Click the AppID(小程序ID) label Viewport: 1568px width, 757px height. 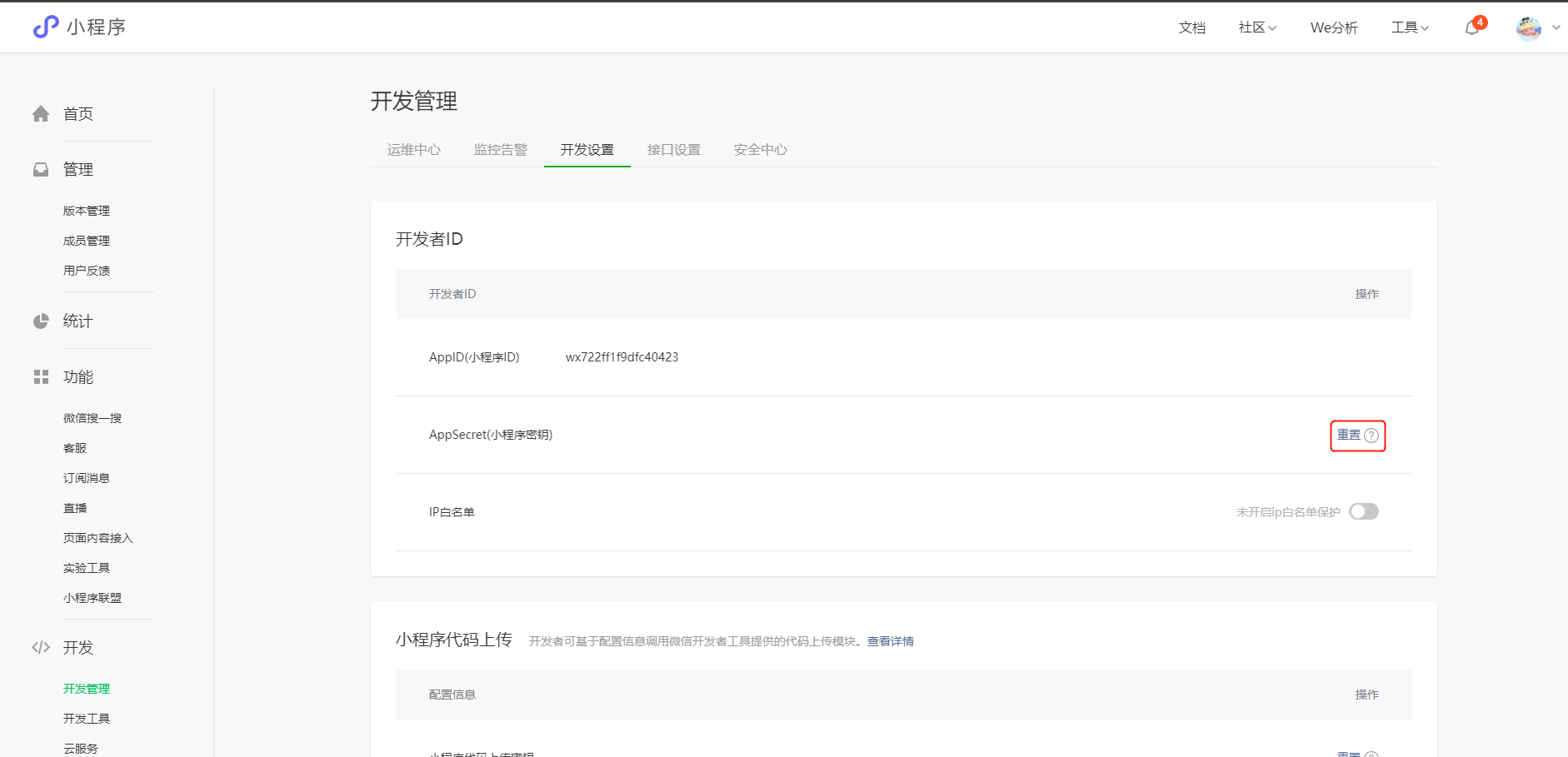[x=474, y=357]
